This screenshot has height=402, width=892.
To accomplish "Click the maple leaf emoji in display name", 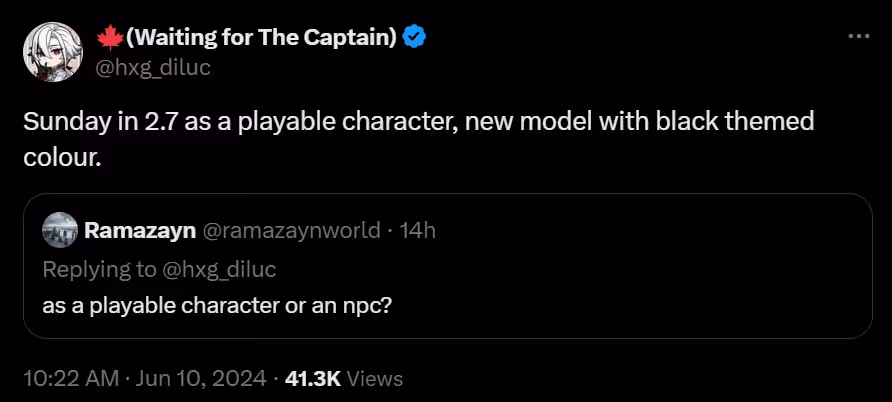I will click(x=109, y=38).
